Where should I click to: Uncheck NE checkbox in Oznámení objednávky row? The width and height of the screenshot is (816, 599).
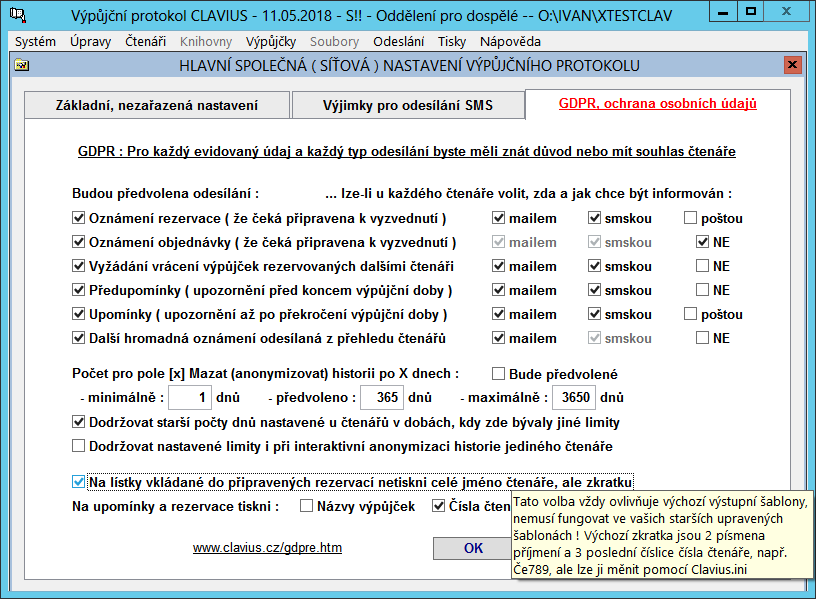pos(703,242)
